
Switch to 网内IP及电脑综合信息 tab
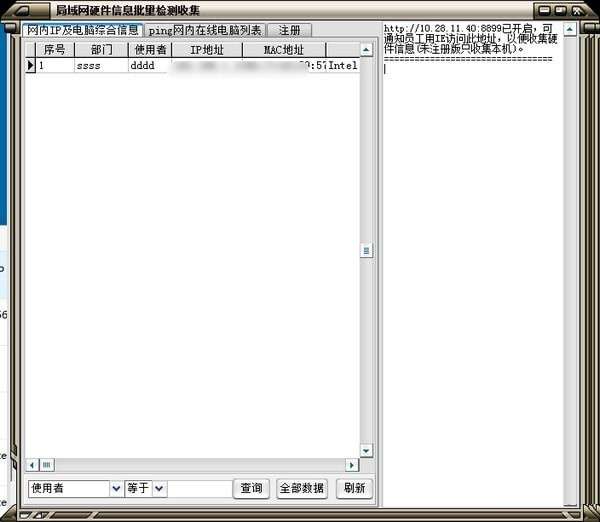click(82, 30)
